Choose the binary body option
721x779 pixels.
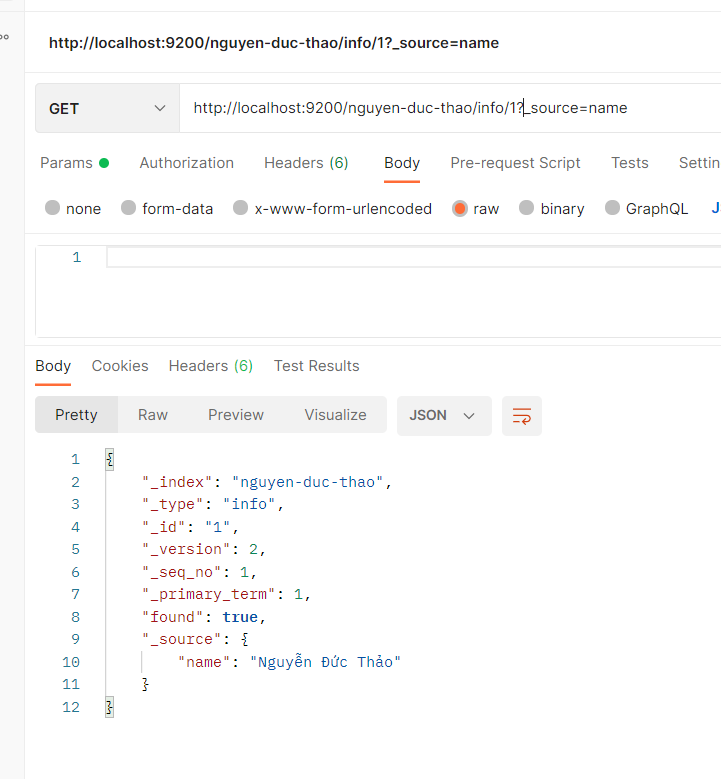point(551,209)
